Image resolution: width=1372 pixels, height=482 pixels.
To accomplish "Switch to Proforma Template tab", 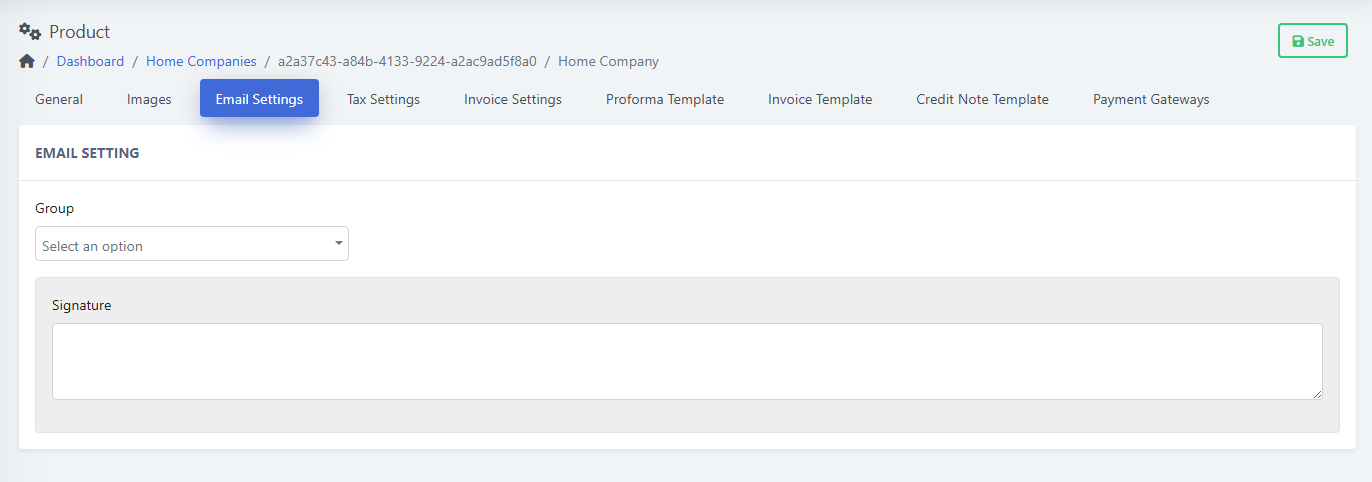I will click(665, 99).
